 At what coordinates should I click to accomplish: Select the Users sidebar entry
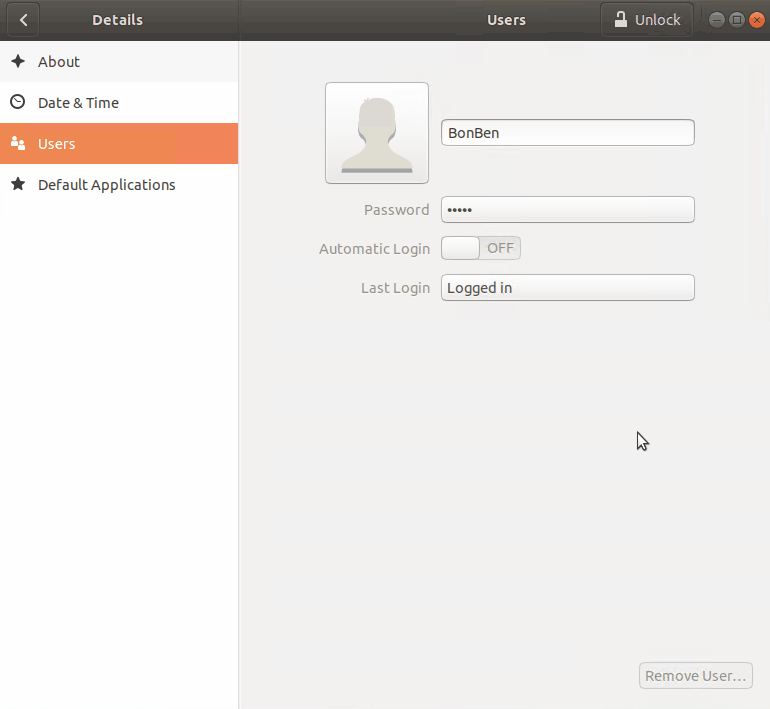pos(119,143)
